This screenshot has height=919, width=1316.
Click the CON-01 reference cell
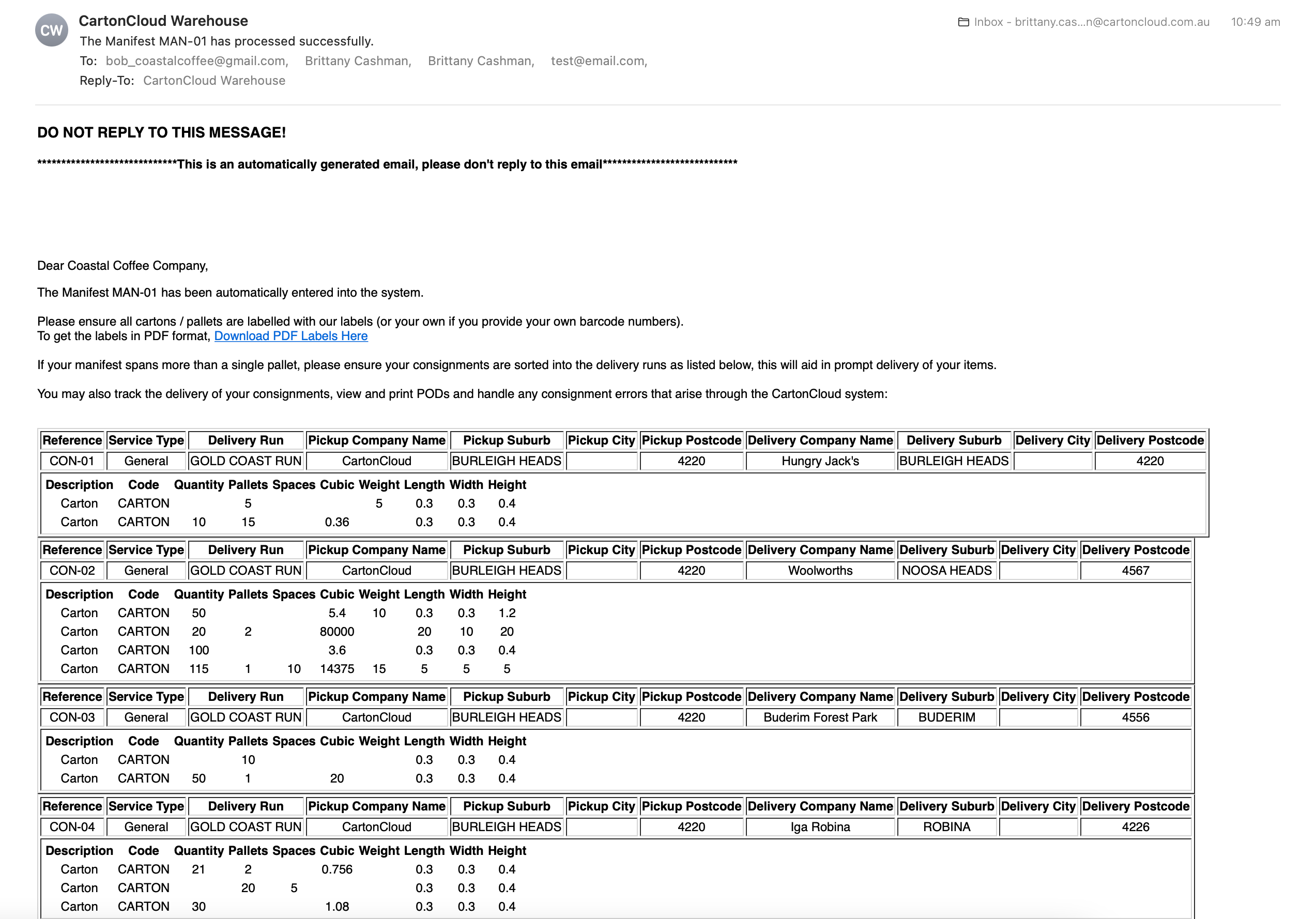[x=72, y=461]
